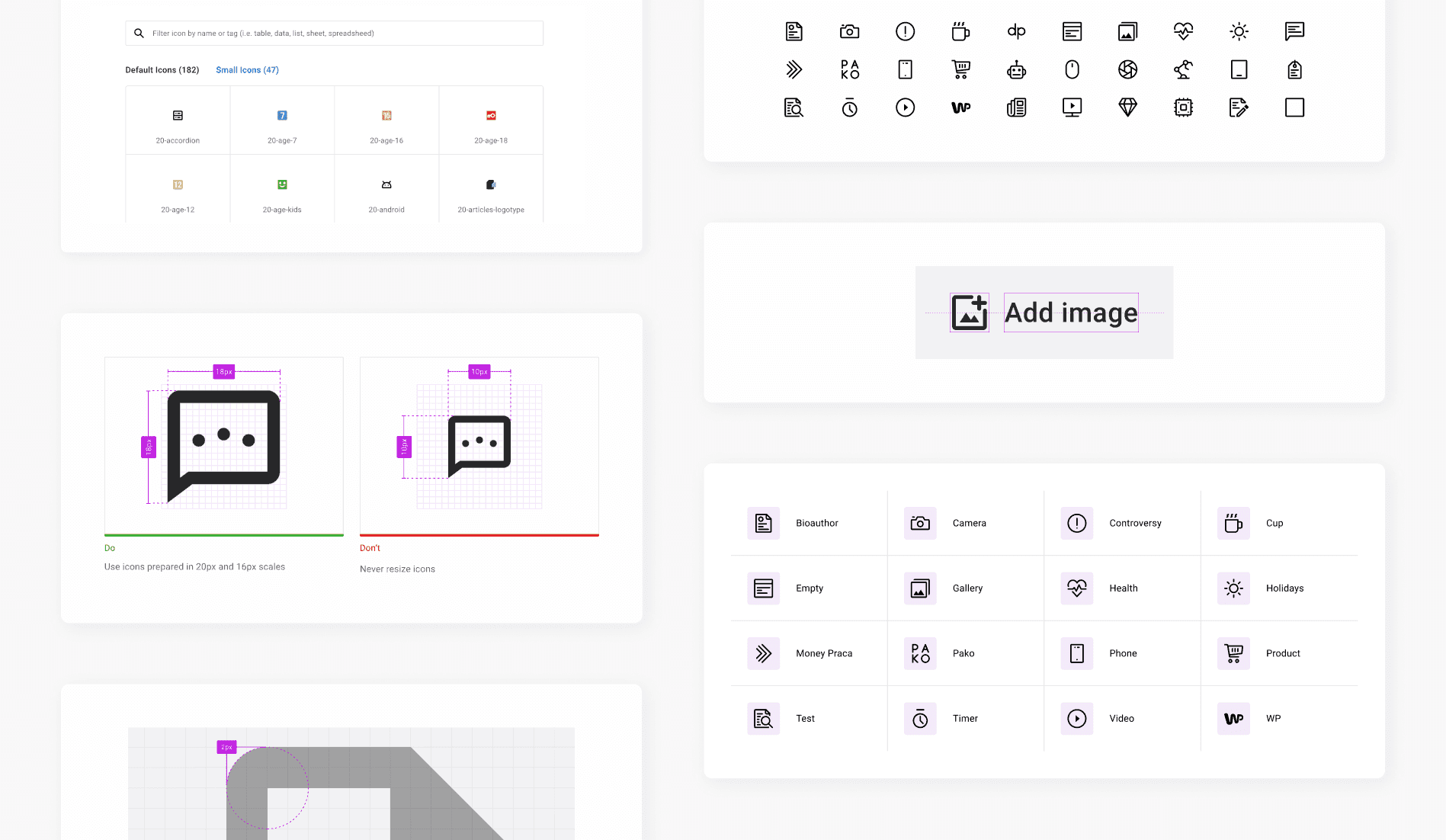
Task: Select the desk lamp icon
Action: [x=1183, y=70]
